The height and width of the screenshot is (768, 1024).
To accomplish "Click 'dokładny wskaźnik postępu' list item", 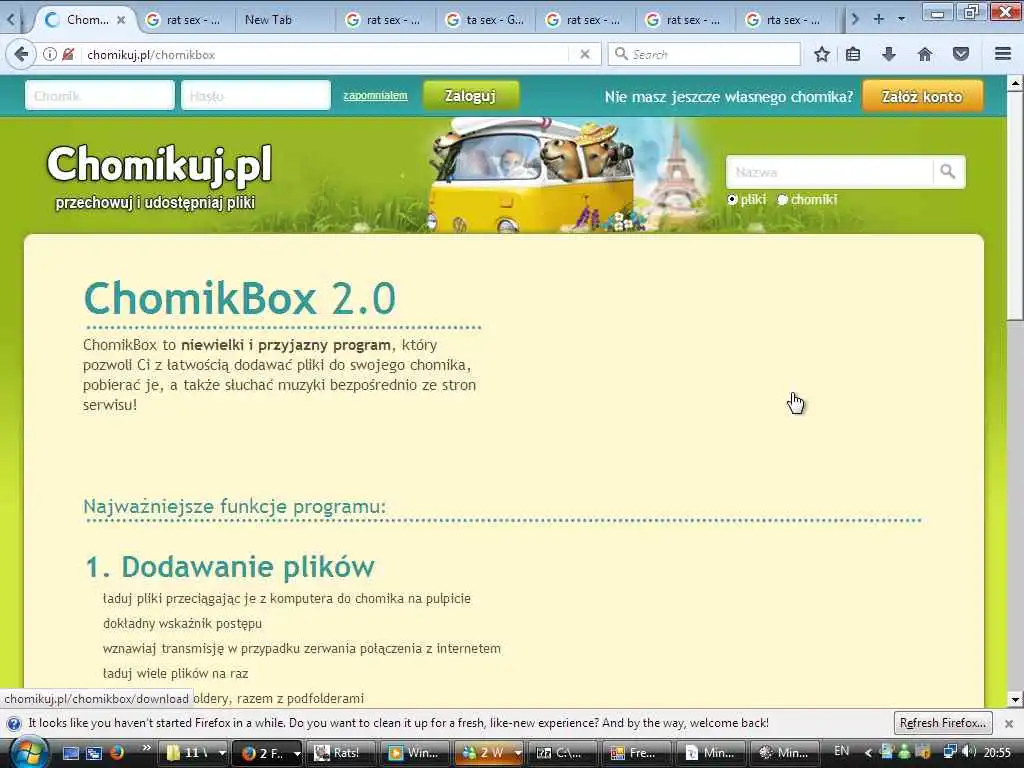I will point(182,624).
